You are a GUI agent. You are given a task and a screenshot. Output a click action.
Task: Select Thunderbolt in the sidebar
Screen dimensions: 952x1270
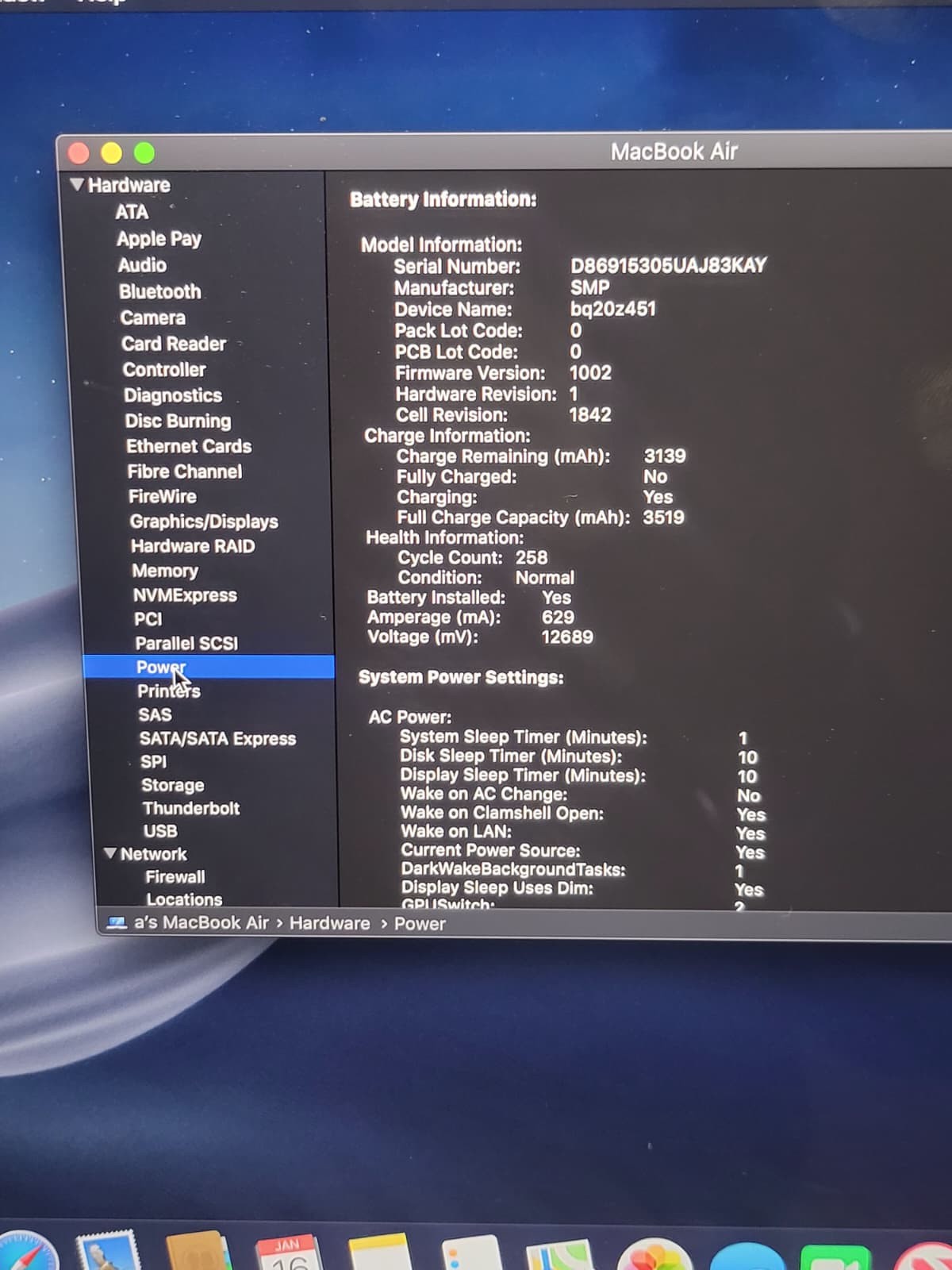(191, 808)
